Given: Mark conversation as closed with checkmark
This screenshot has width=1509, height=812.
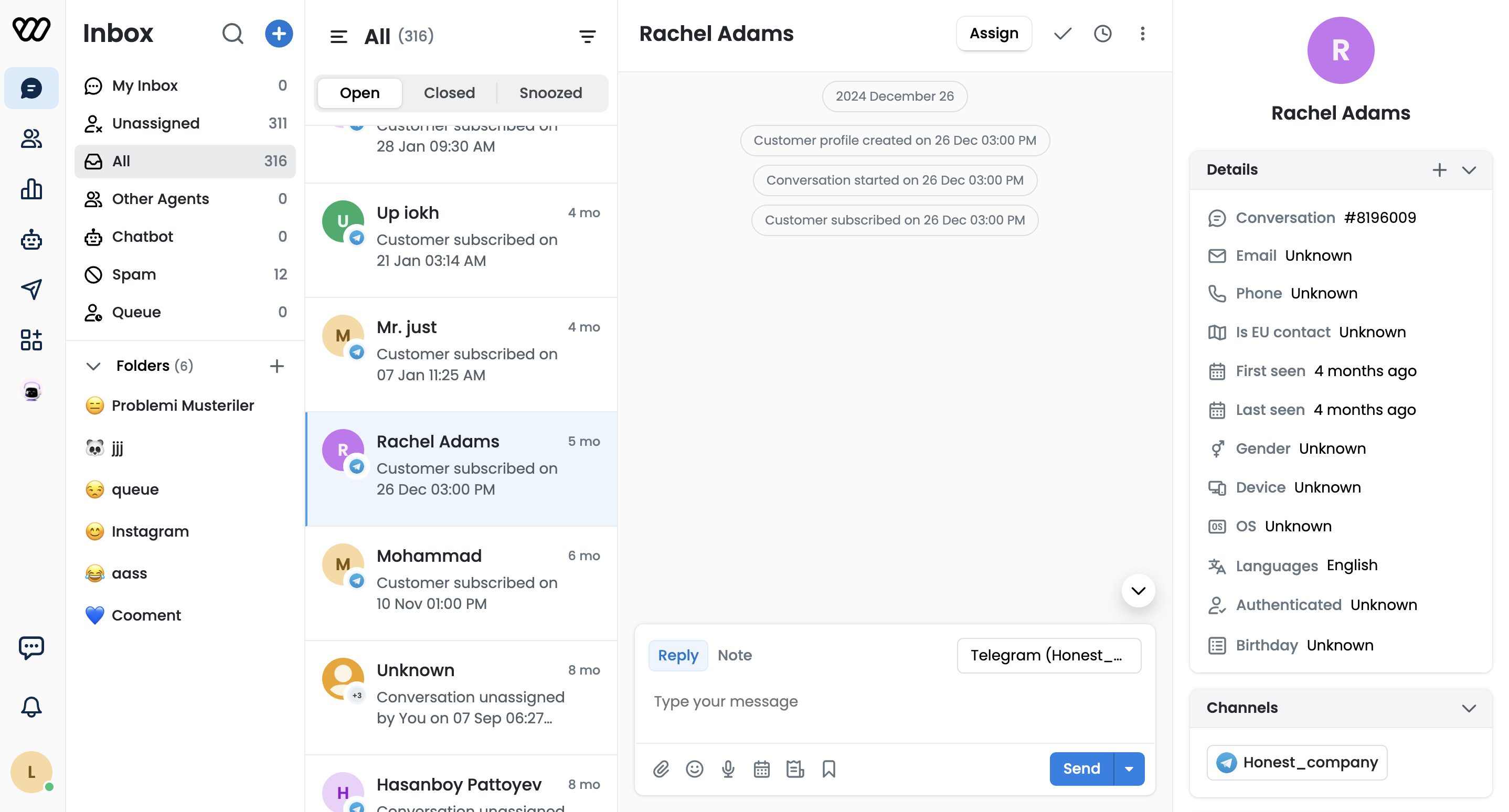Looking at the screenshot, I should tap(1062, 34).
